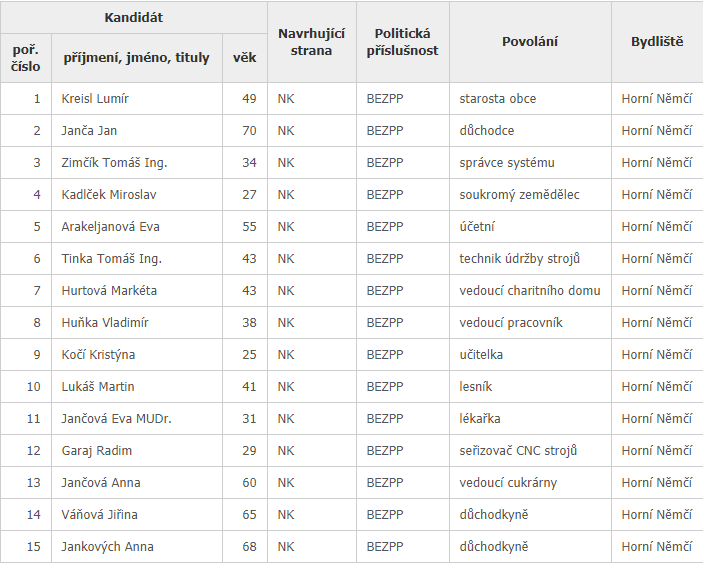Select candidate name Kreisl Lumír
The image size is (703, 564).
[95, 99]
